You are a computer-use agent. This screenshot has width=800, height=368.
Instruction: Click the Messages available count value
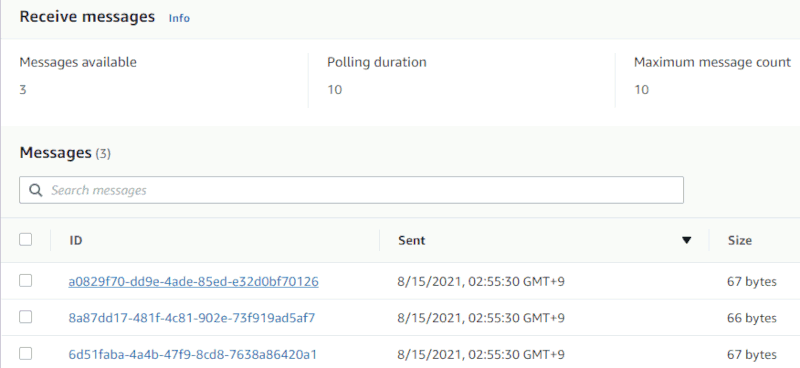tap(23, 90)
